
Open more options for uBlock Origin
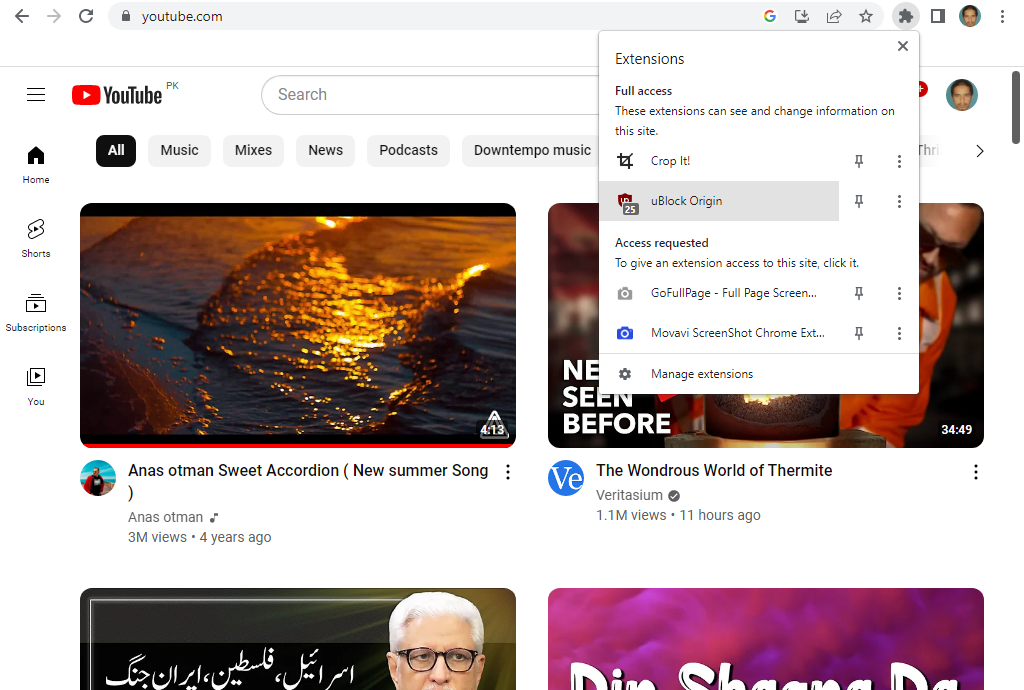pyautogui.click(x=899, y=201)
